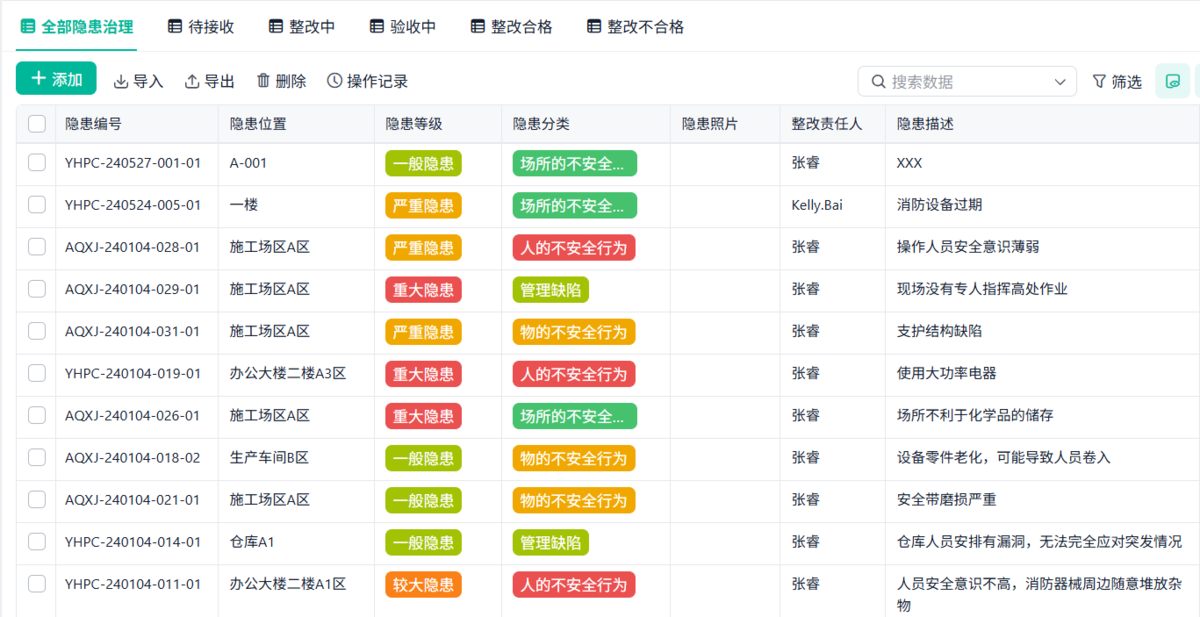Open 操作记录 clock history icon

pos(334,81)
